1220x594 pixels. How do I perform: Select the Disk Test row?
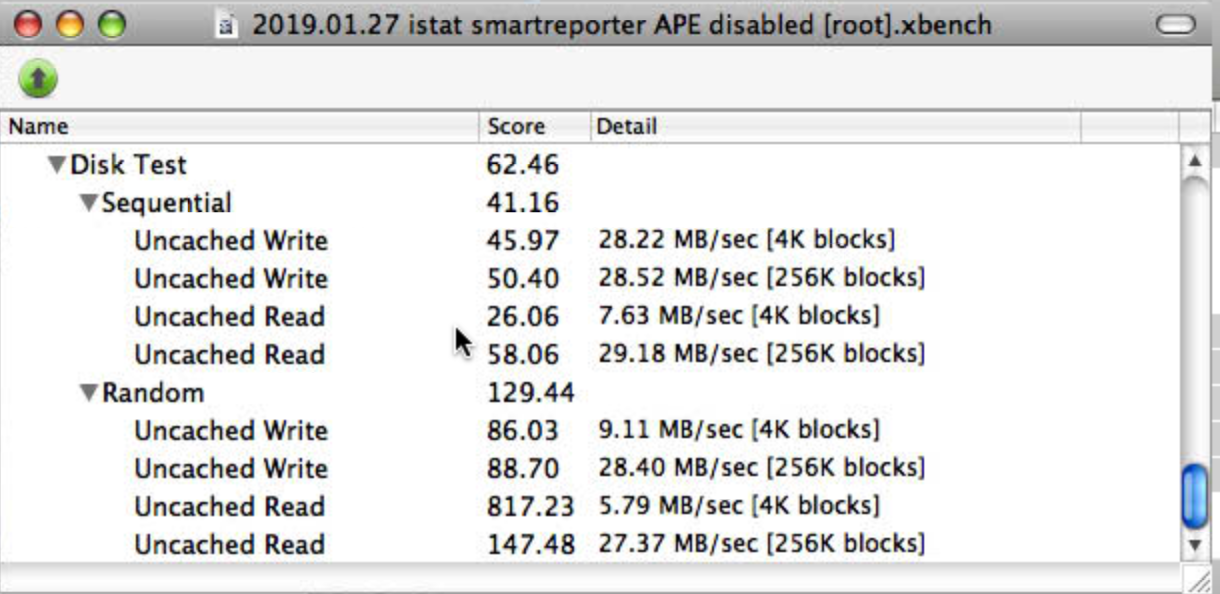coord(590,164)
